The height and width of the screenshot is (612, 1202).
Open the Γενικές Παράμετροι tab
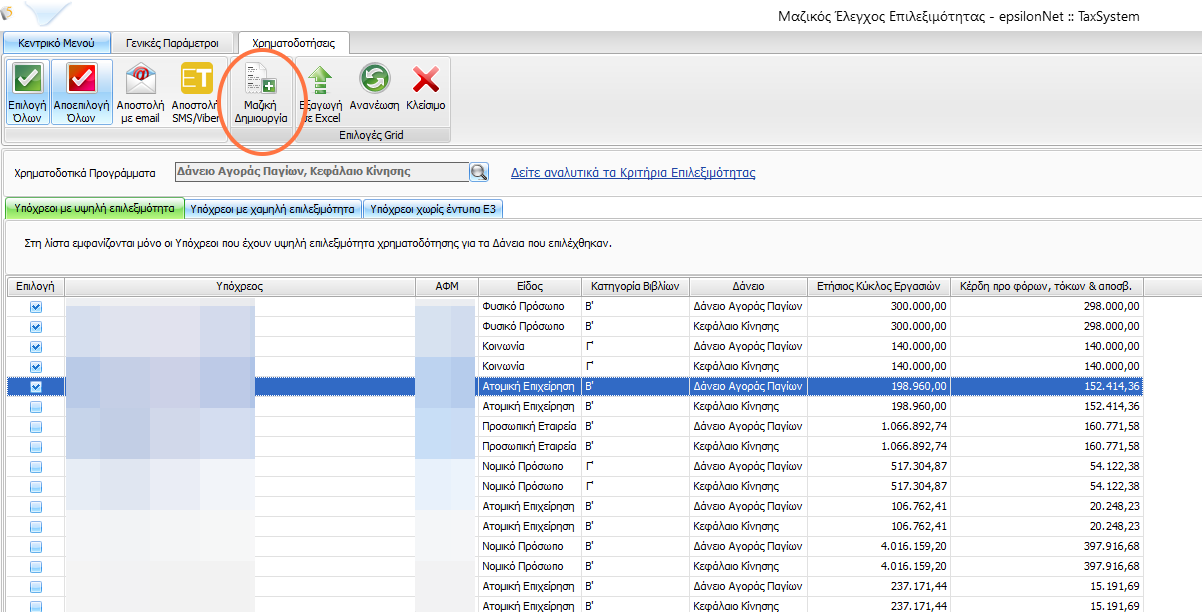tap(173, 43)
